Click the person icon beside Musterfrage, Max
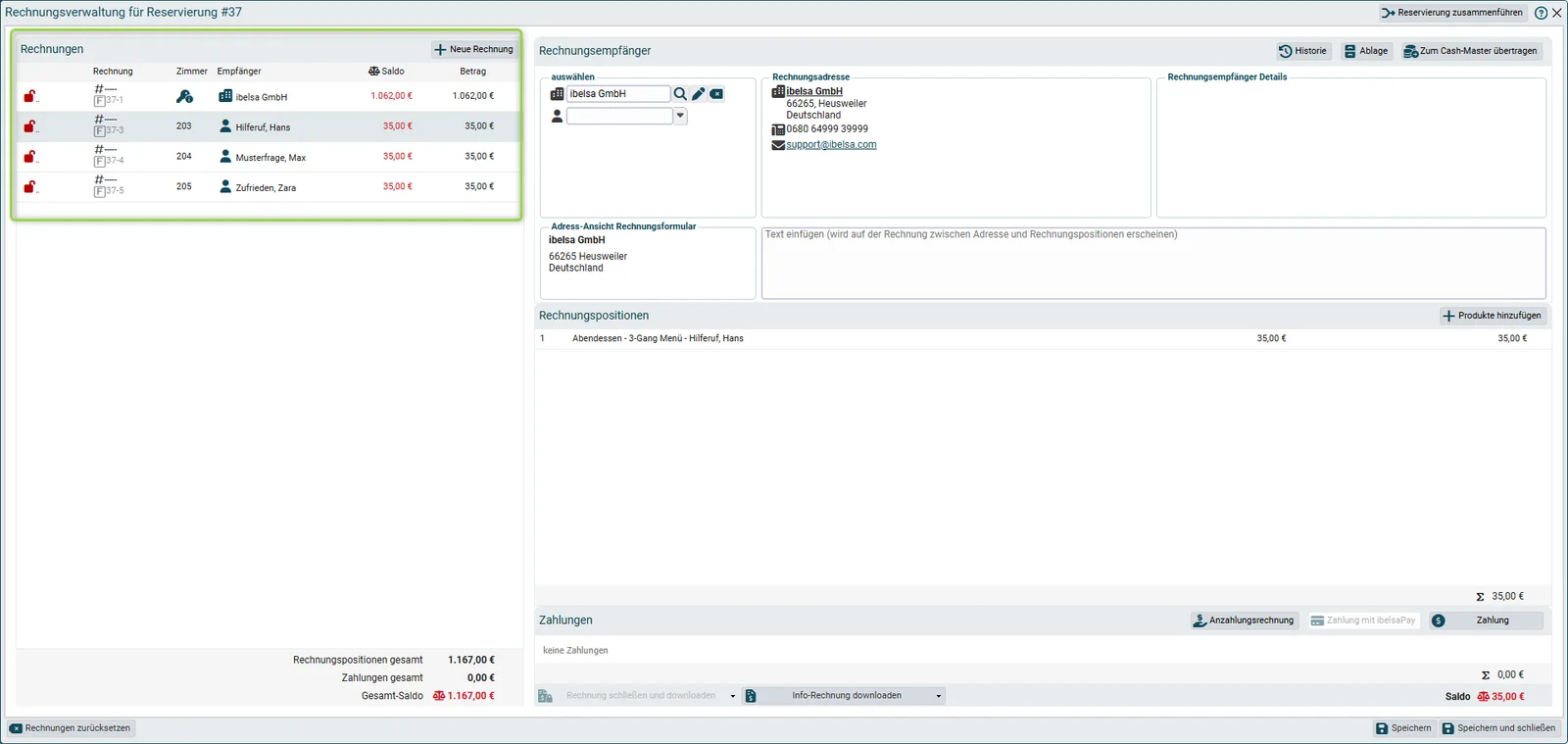Viewport: 1568px width, 744px height. point(225,157)
